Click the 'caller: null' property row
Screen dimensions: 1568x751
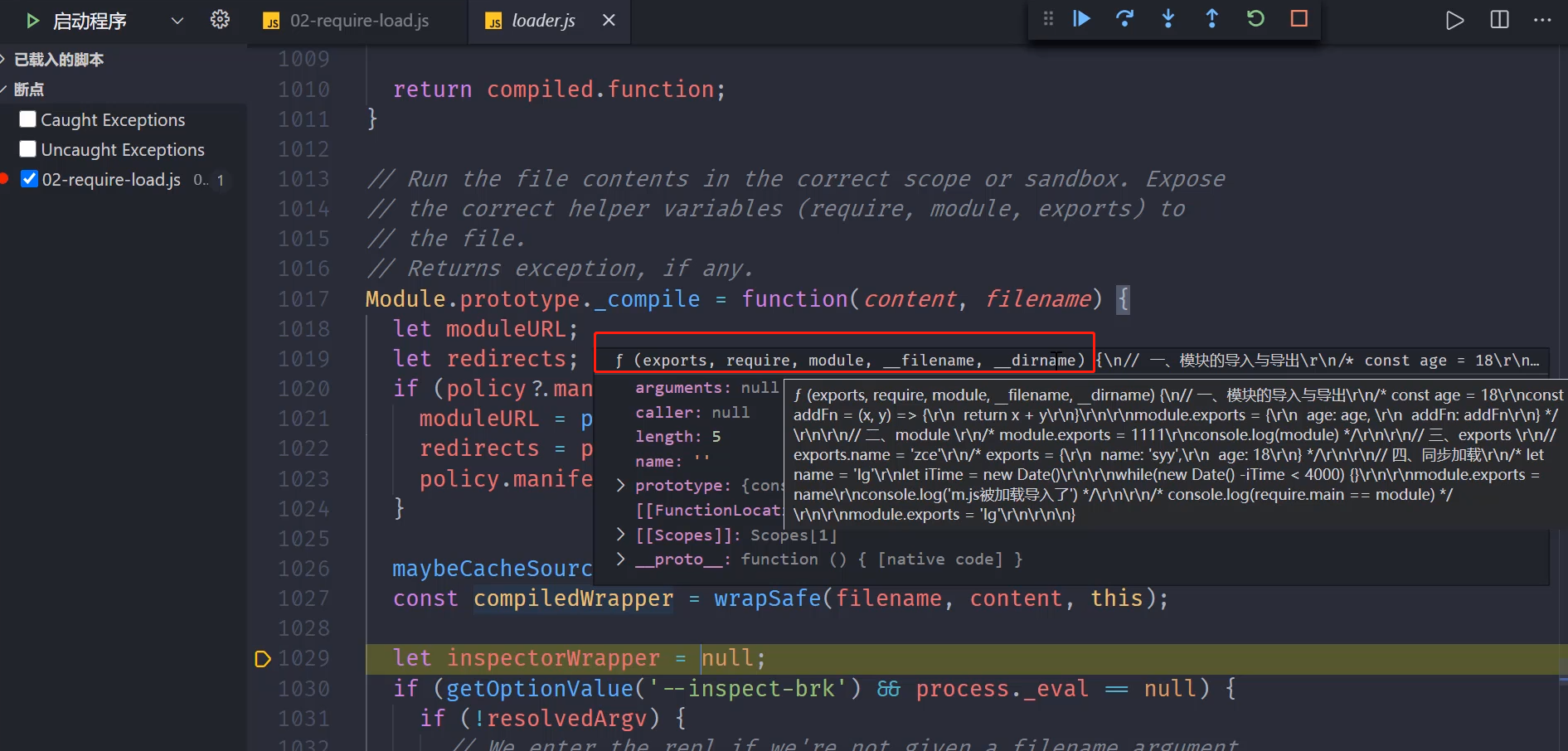click(692, 413)
